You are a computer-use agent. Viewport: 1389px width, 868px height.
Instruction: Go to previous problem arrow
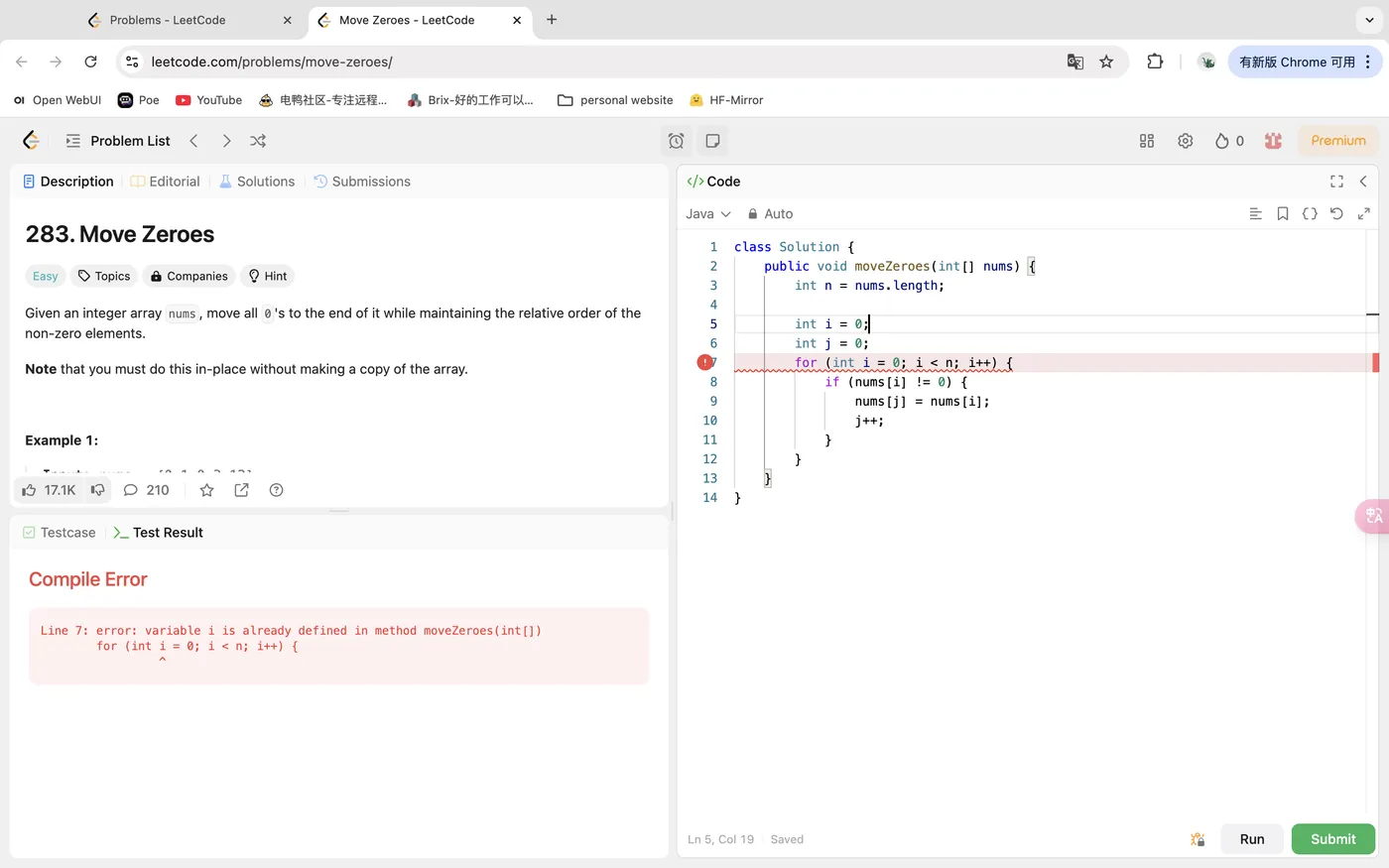point(194,141)
